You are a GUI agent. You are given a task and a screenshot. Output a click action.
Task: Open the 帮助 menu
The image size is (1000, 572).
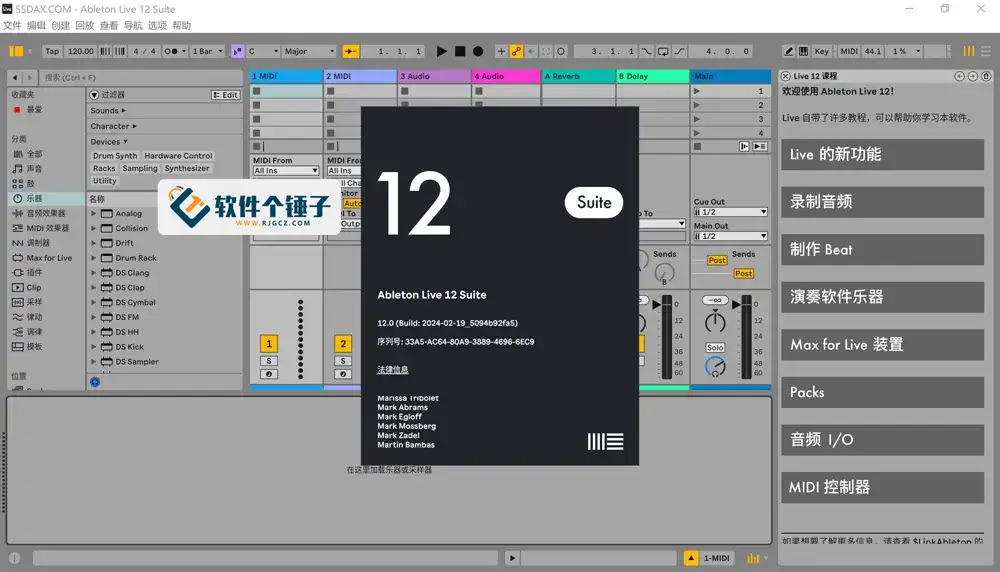pos(182,26)
